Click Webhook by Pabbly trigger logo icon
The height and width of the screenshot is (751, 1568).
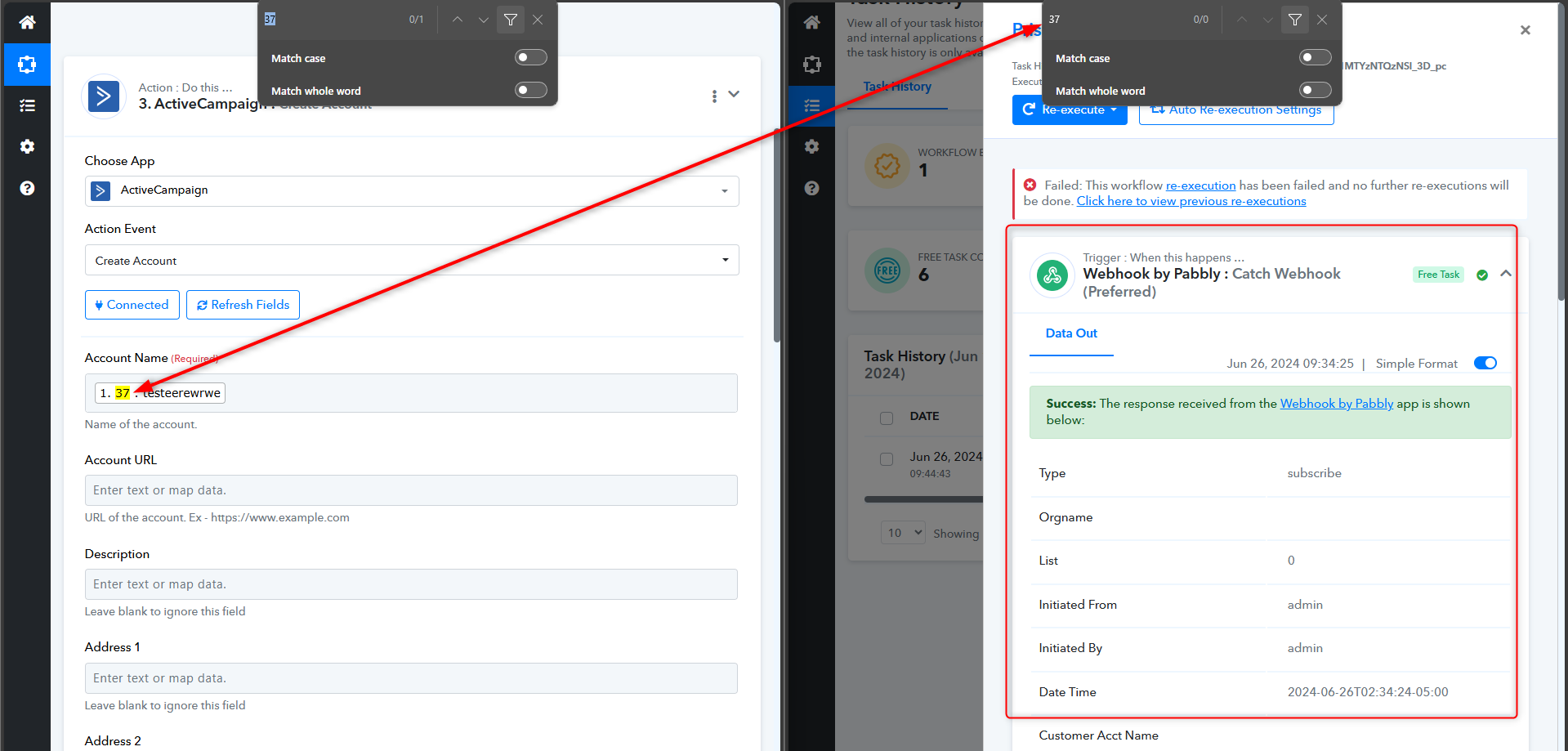(1052, 275)
